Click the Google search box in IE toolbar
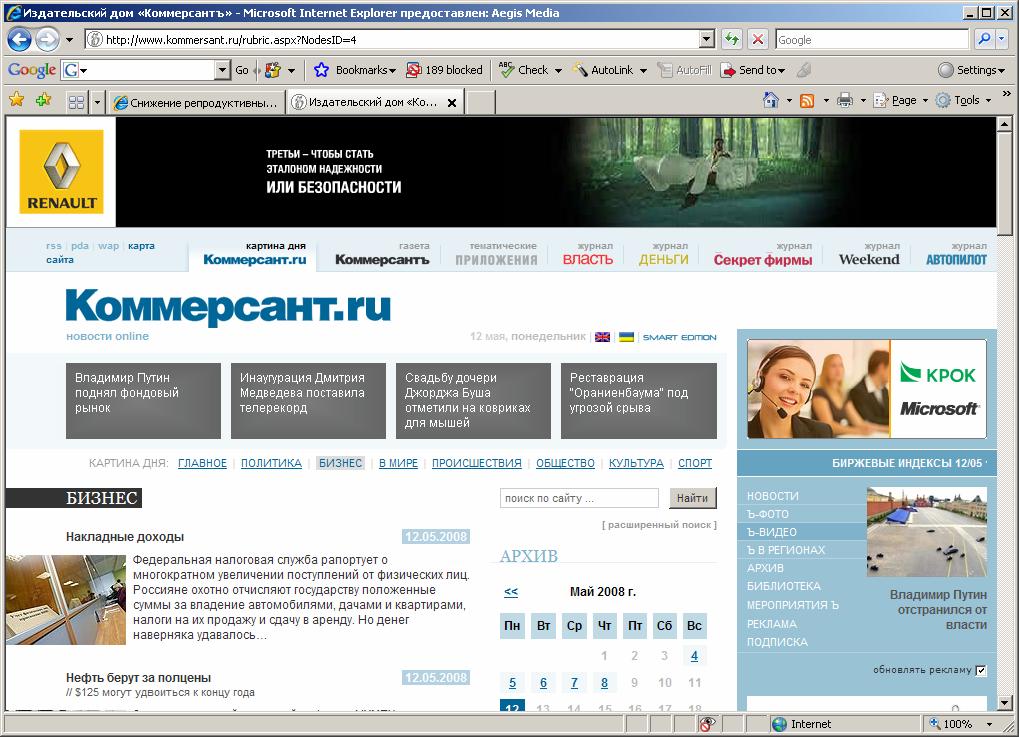This screenshot has width=1019, height=737. 871,40
